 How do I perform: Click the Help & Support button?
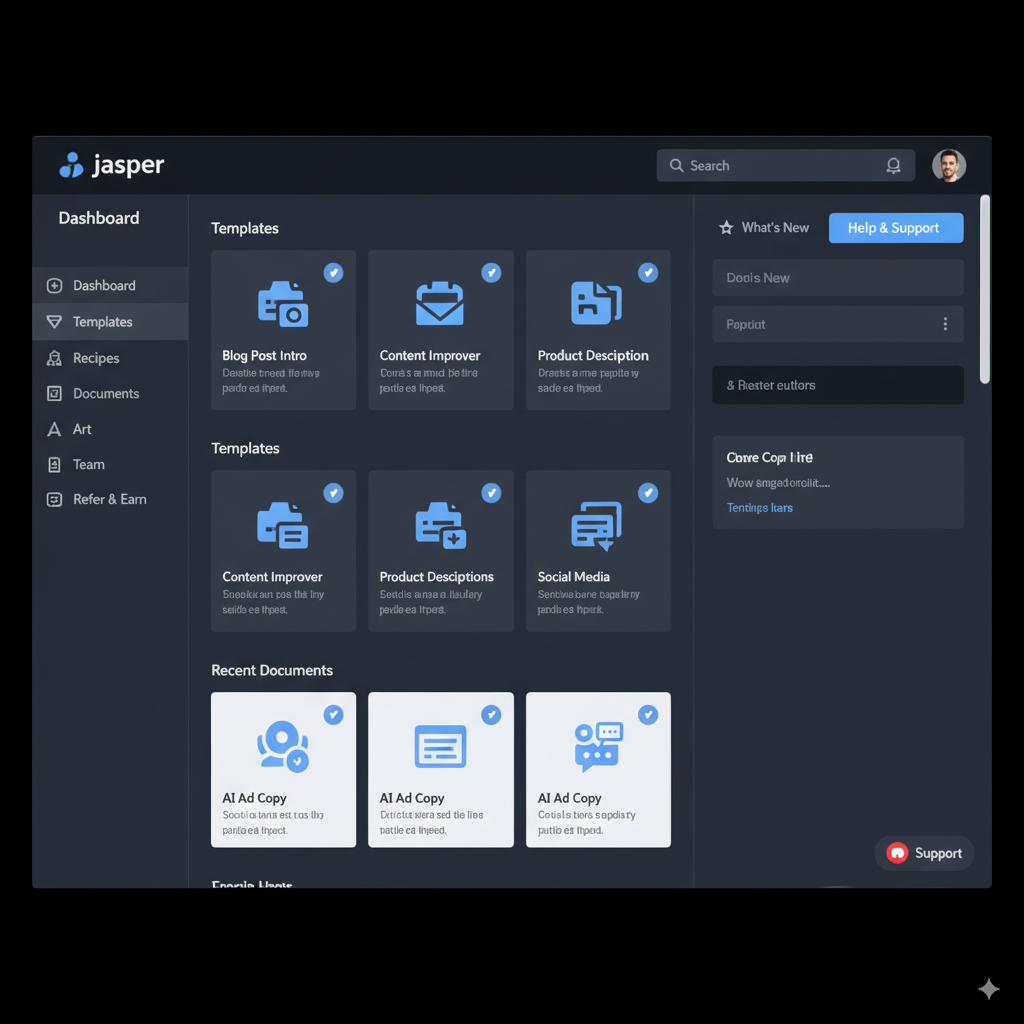[895, 228]
